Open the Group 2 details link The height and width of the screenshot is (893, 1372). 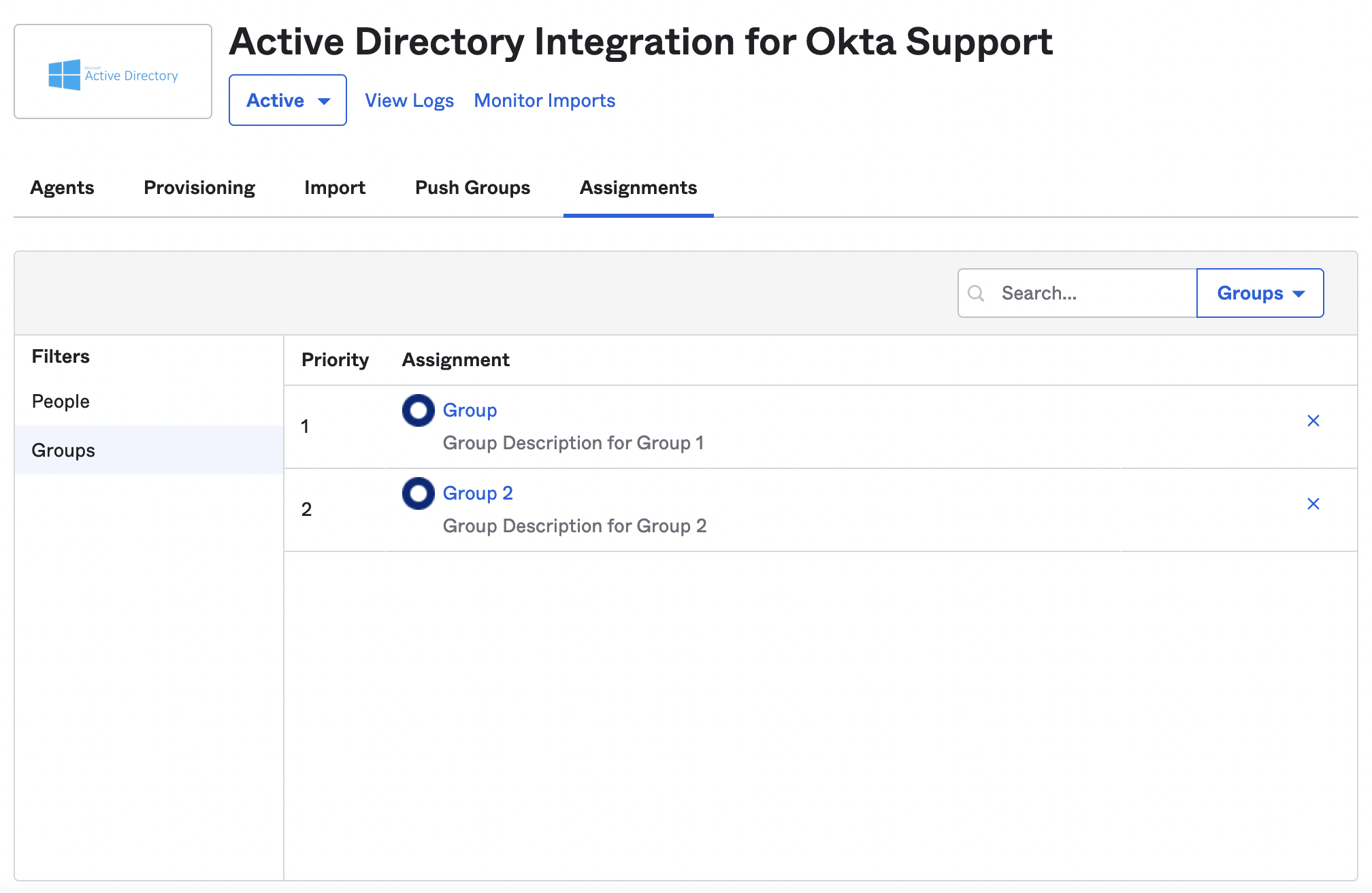coord(478,493)
